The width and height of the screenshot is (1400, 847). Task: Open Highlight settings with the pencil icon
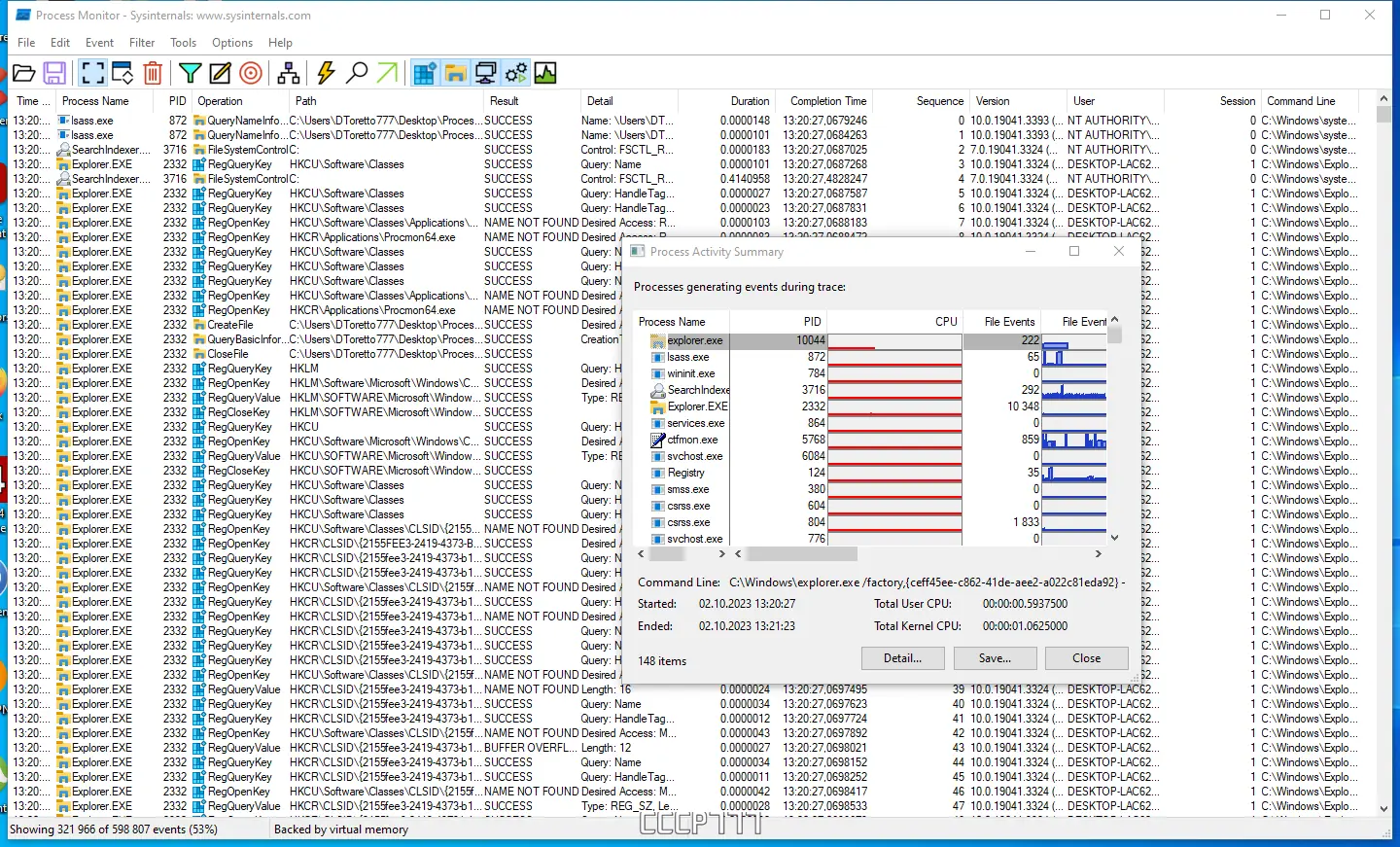221,73
